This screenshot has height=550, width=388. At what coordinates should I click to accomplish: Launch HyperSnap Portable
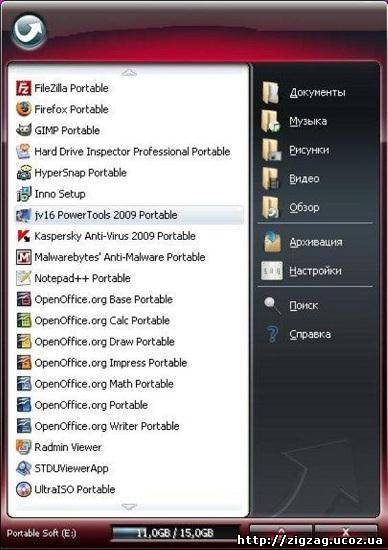[129, 173]
